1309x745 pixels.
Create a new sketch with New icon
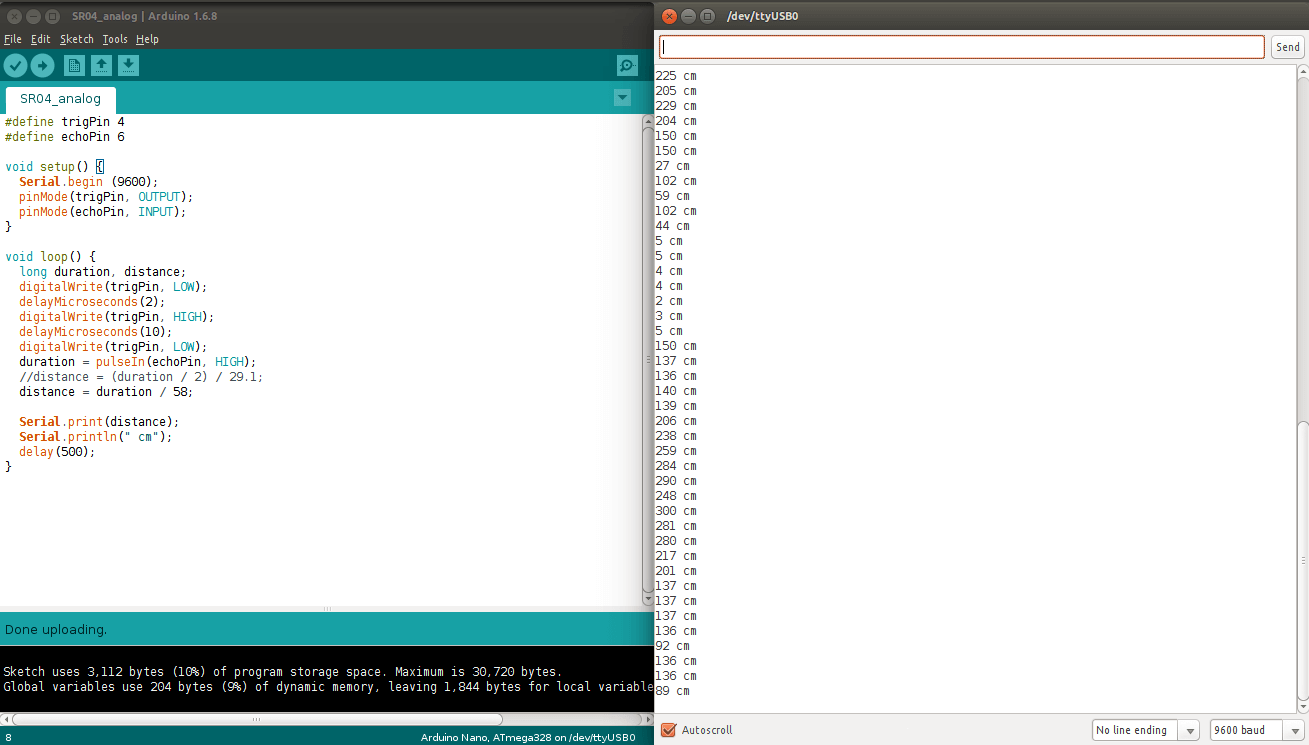(74, 66)
